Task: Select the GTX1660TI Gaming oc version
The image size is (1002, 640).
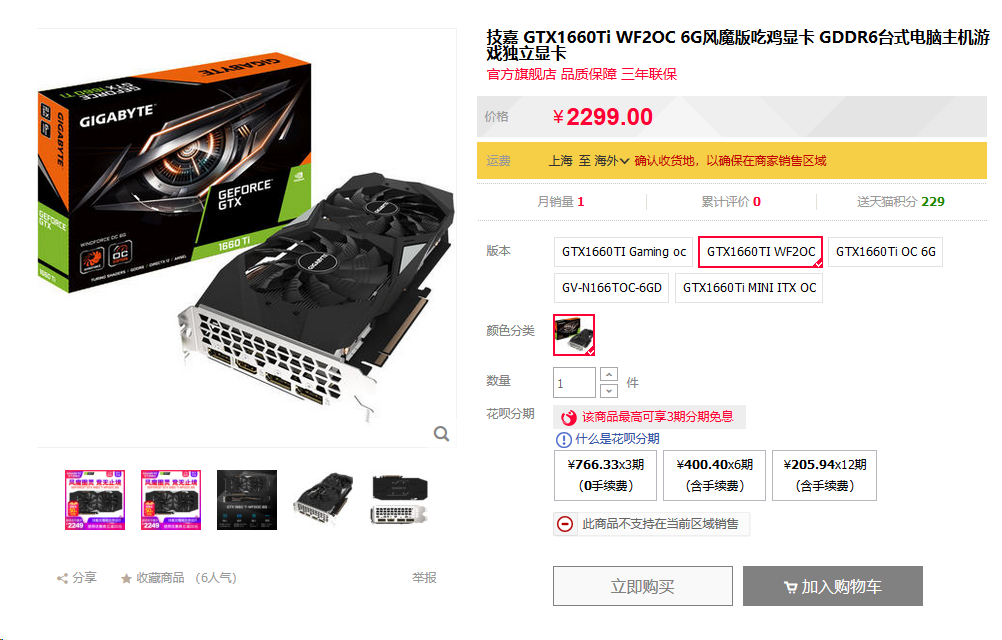Action: 624,252
